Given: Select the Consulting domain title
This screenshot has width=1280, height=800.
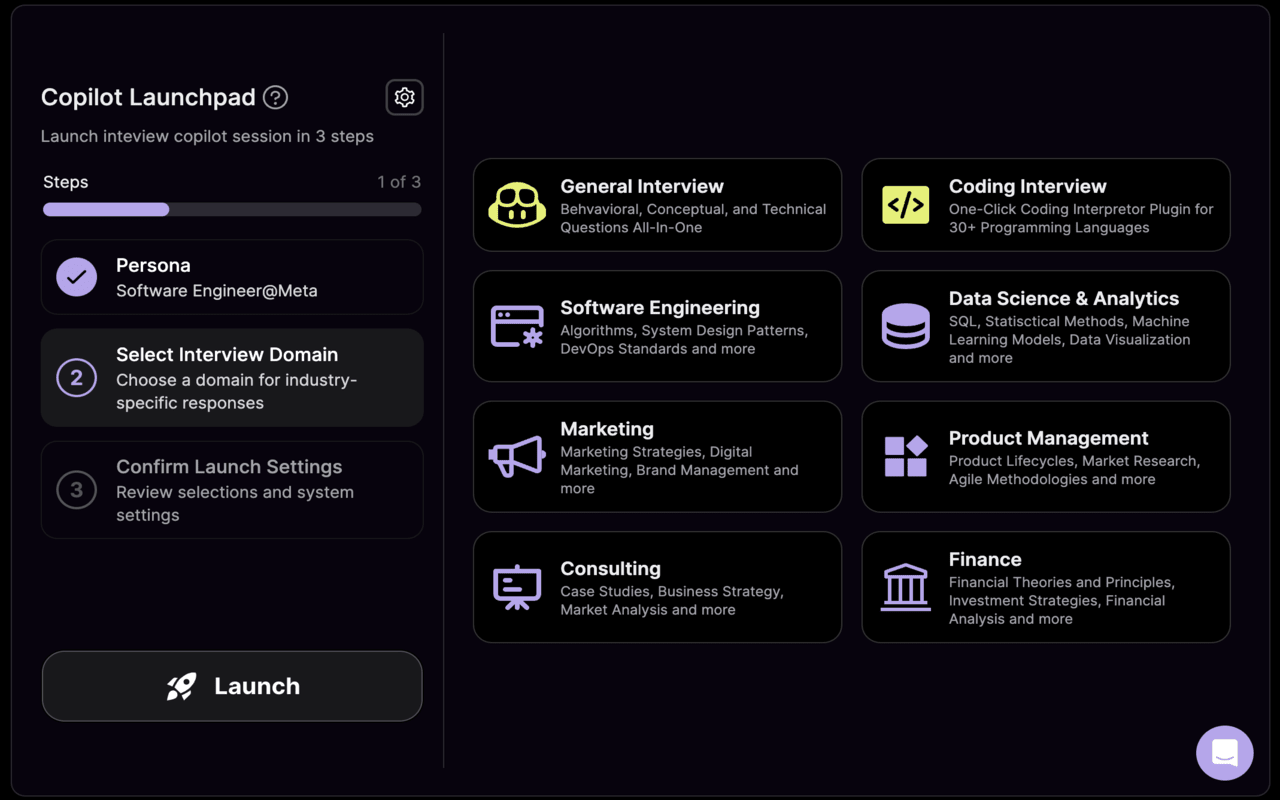Looking at the screenshot, I should [x=611, y=568].
